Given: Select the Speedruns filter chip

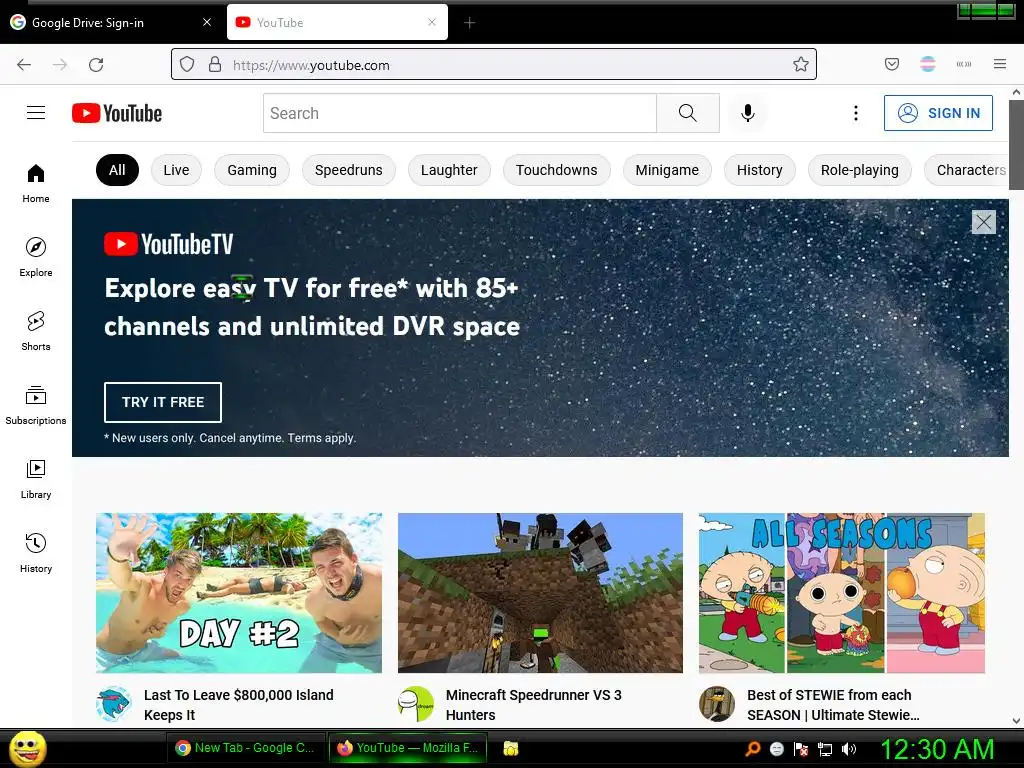Looking at the screenshot, I should [x=349, y=170].
